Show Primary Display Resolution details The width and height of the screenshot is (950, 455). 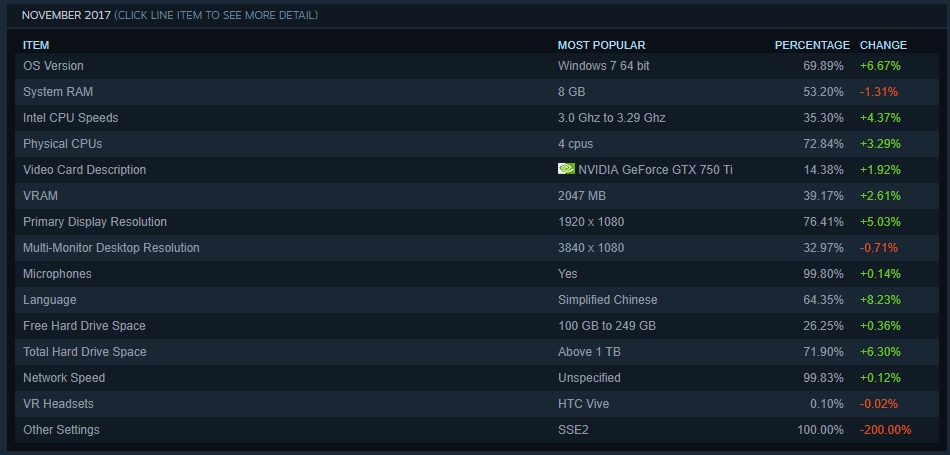95,222
